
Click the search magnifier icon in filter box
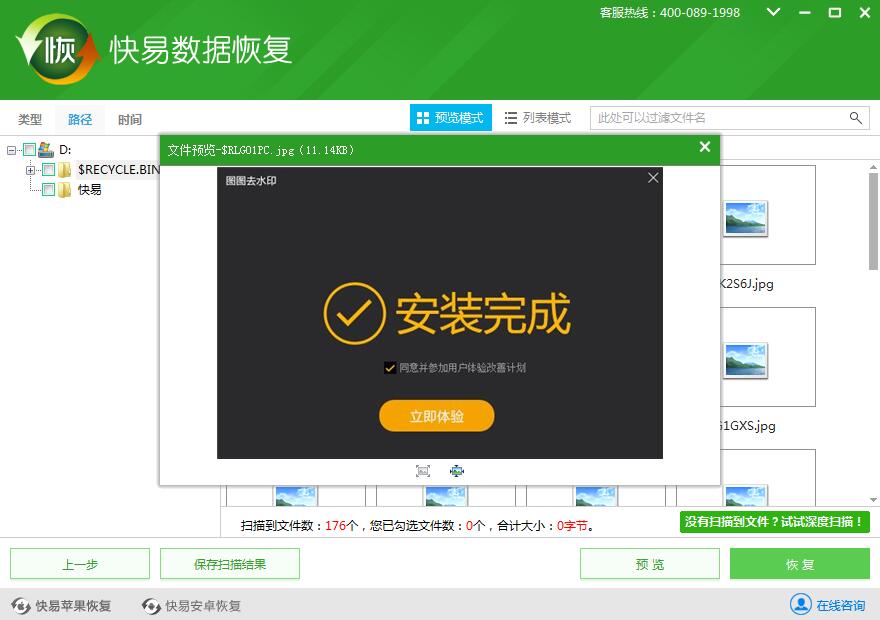856,118
